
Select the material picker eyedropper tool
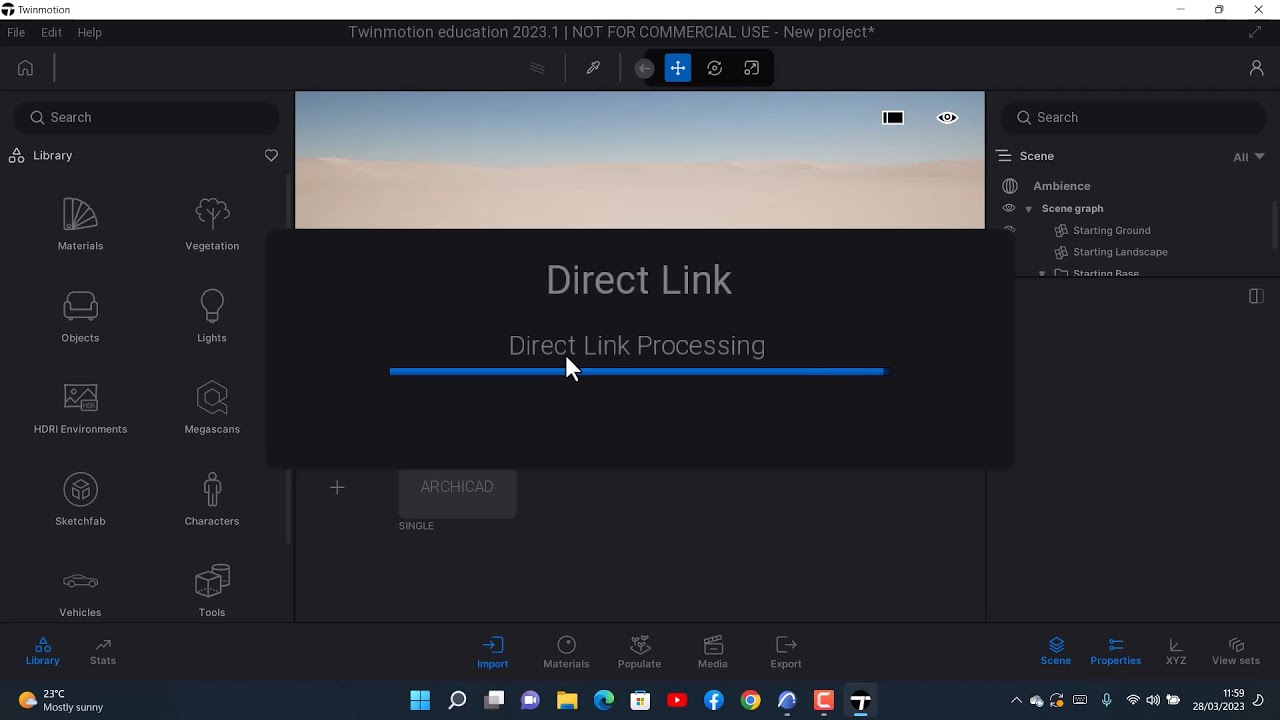coord(593,68)
